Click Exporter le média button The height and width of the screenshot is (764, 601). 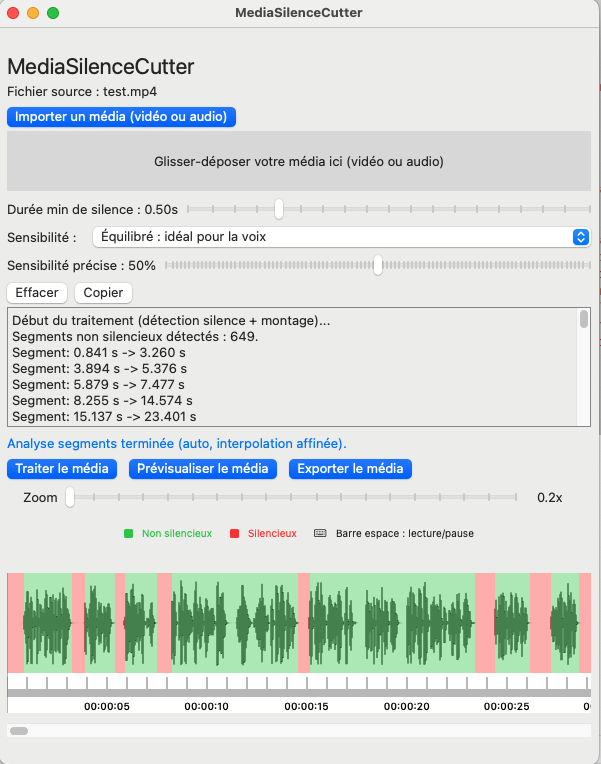point(350,469)
